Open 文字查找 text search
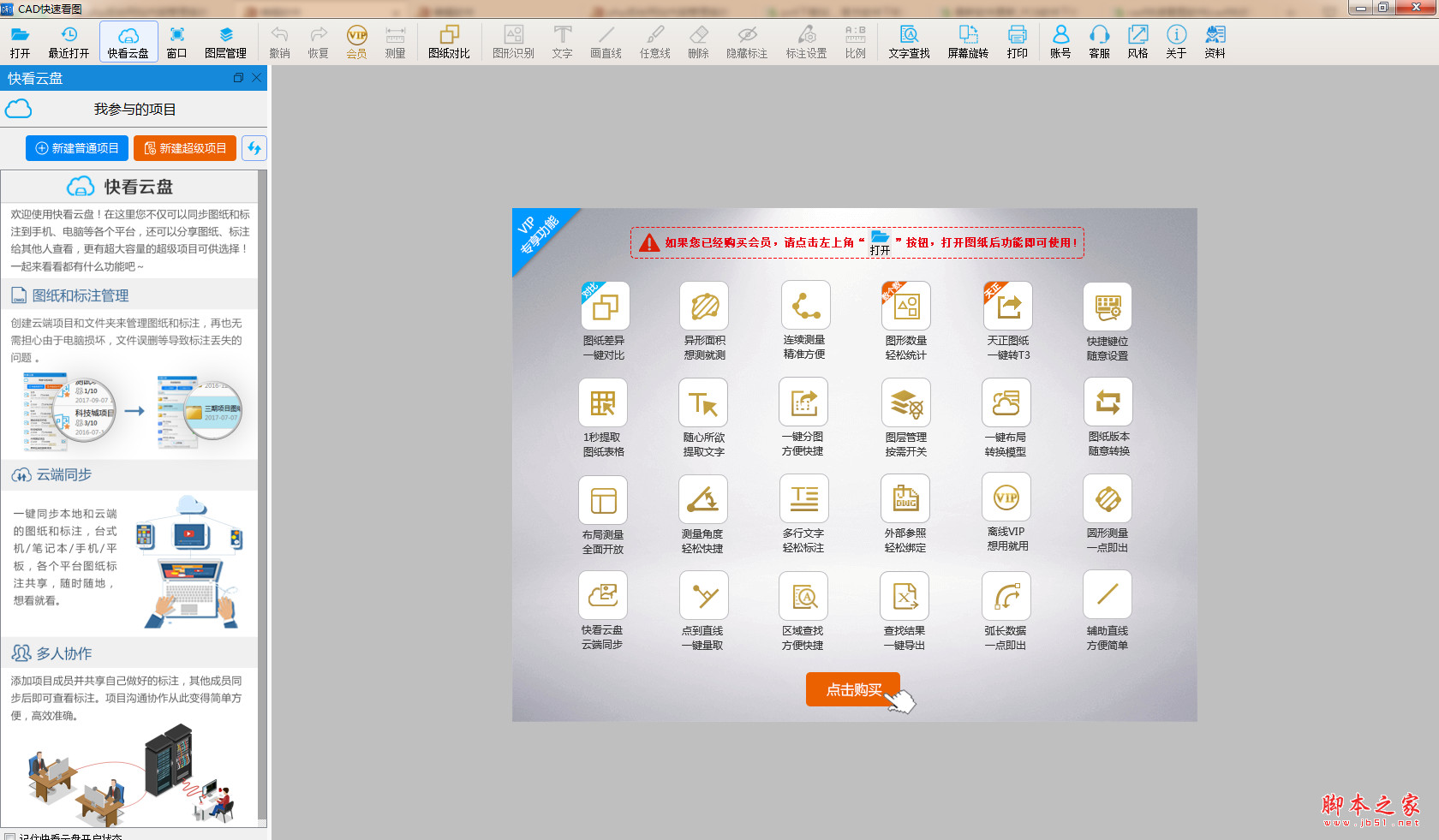The height and width of the screenshot is (840, 1439). click(x=909, y=41)
